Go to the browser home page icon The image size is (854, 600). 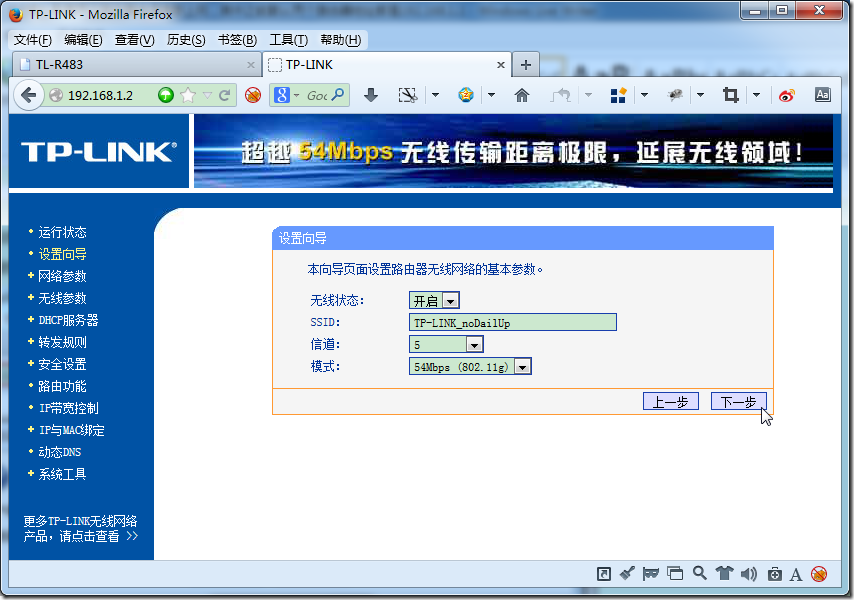pos(522,95)
